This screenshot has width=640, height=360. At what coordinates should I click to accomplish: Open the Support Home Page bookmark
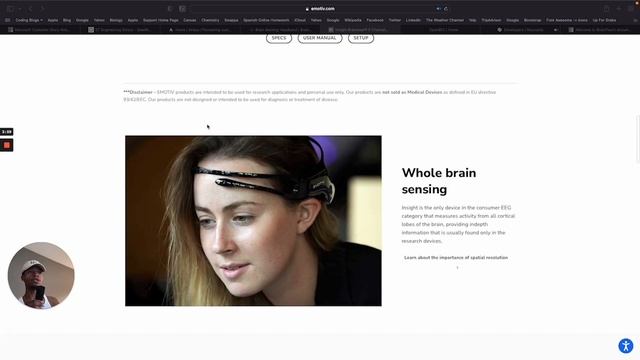click(160, 20)
